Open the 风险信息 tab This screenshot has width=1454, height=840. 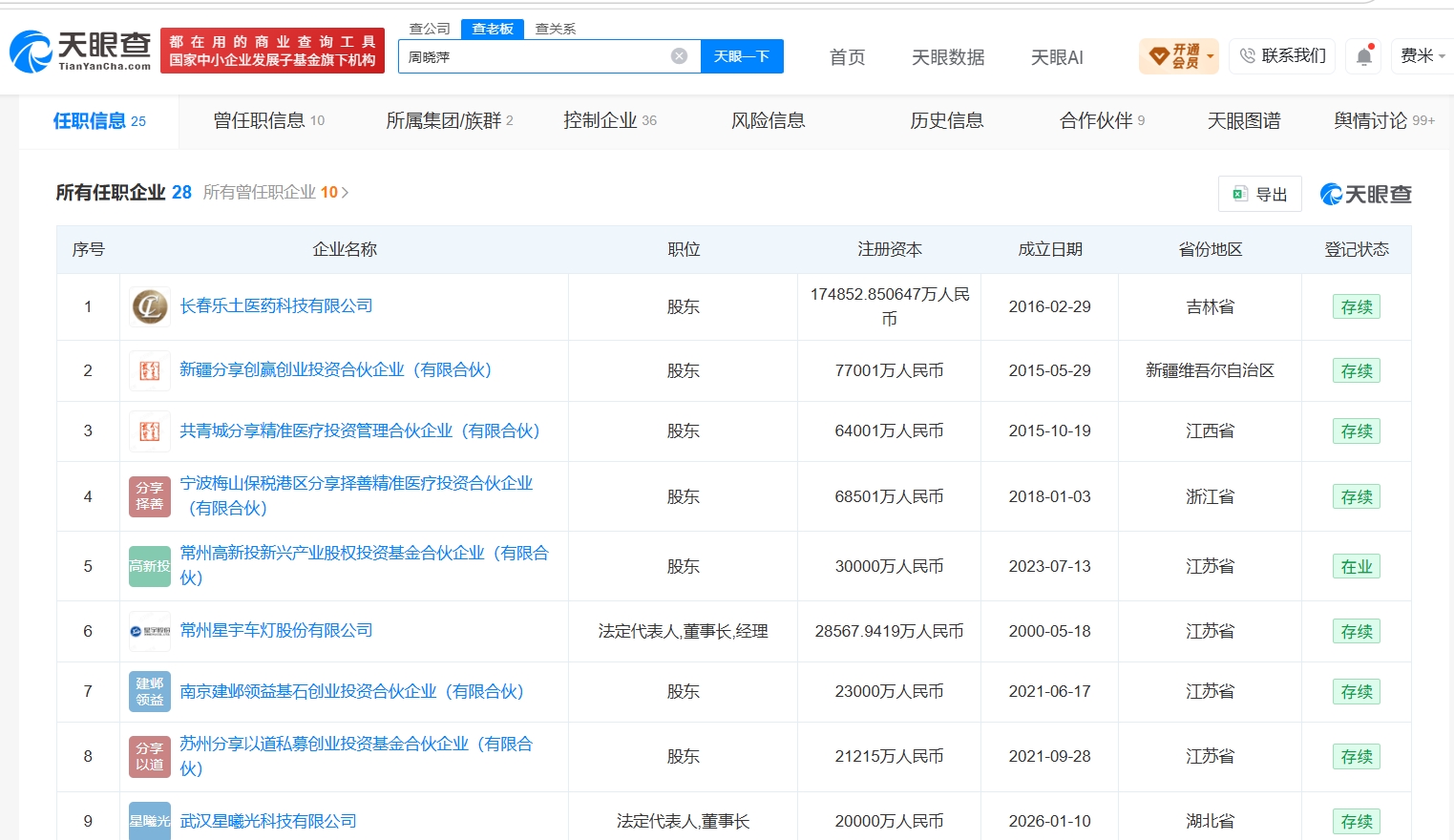769,120
